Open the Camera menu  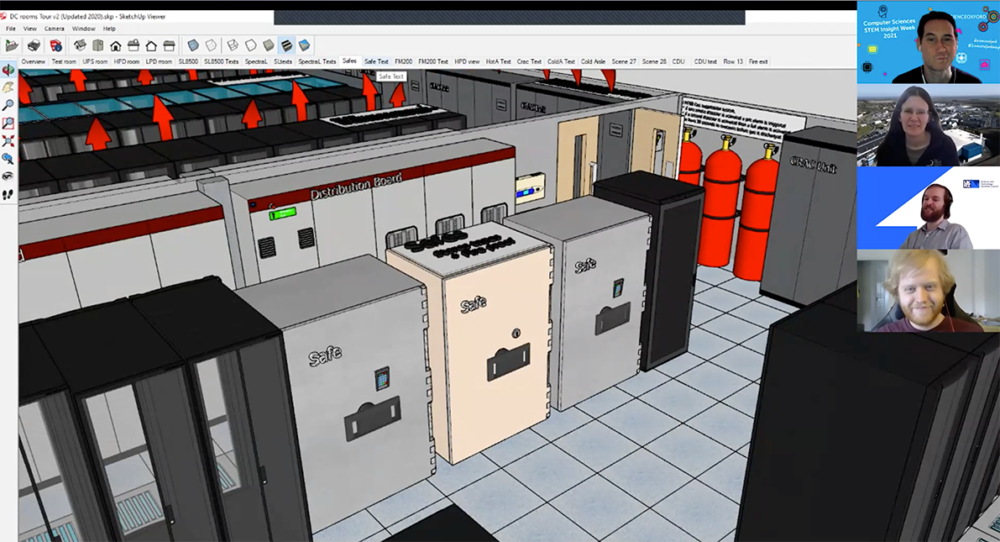tap(54, 29)
